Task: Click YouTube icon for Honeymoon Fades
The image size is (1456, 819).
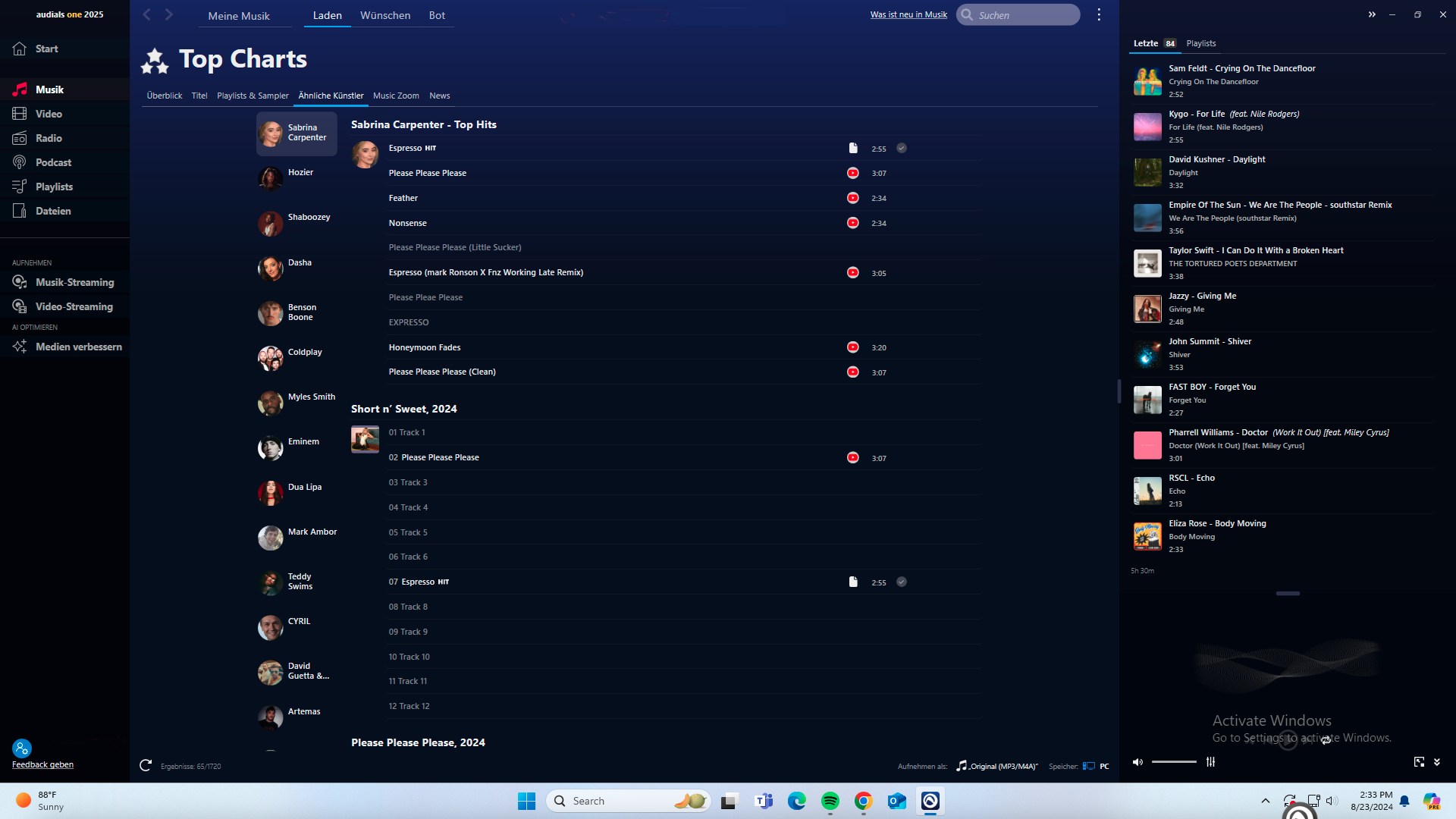Action: tap(853, 347)
